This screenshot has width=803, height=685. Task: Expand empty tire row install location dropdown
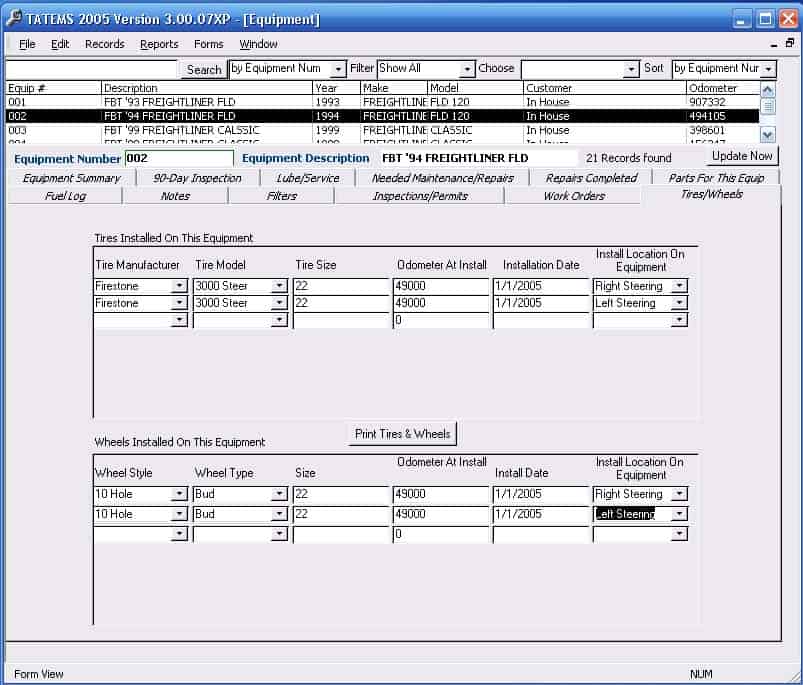(679, 320)
